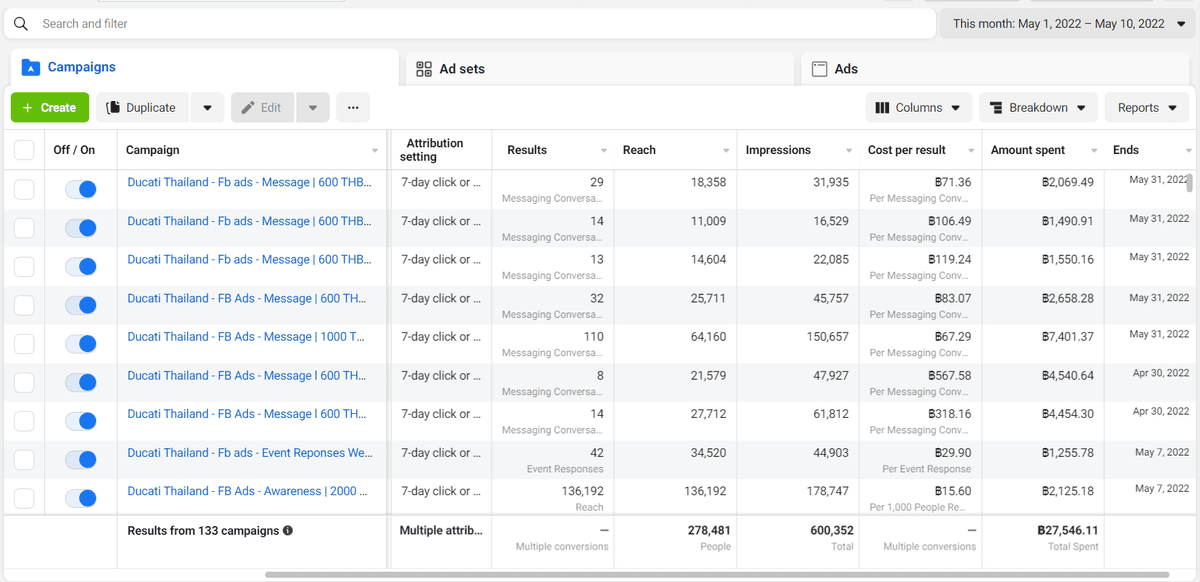
Task: Expand the arrow next to Duplicate
Action: (x=207, y=108)
